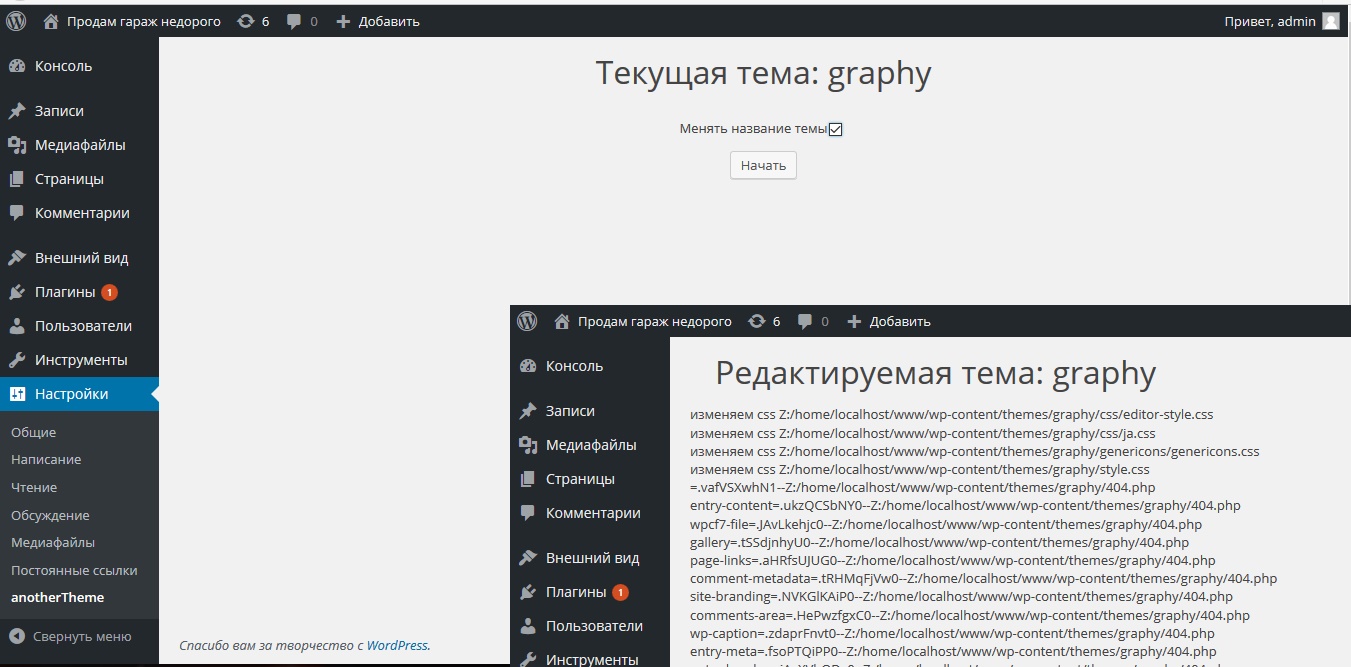Viewport: 1351px width, 667px height.
Task: Click log line ending css/ja.css
Action: (923, 433)
